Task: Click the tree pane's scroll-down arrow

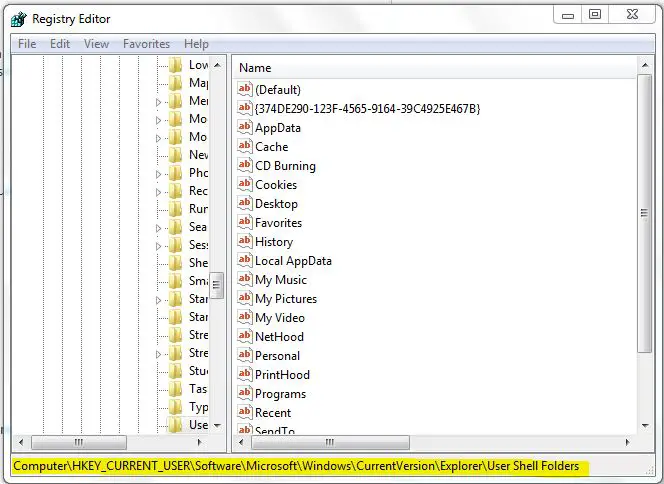Action: point(217,425)
